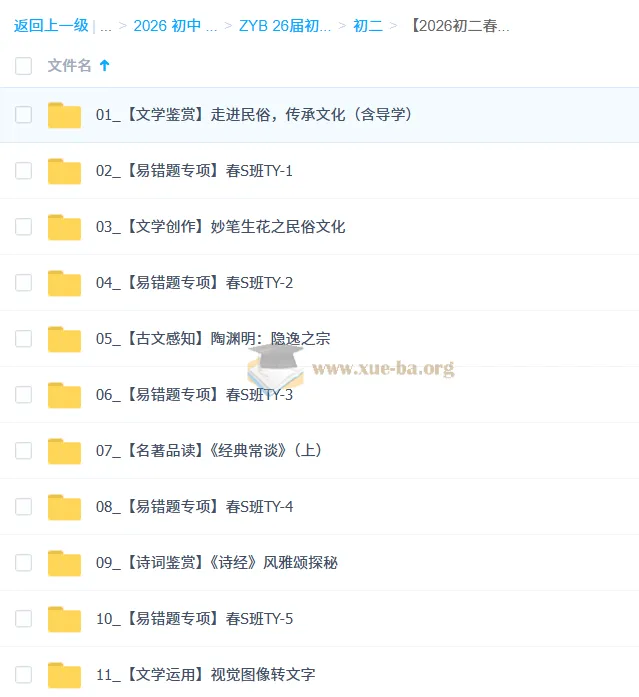Screen dimensions: 639x697
Task: Tick checkbox for 08_【易错题专项】春S班TY-4
Action: pyautogui.click(x=23, y=507)
